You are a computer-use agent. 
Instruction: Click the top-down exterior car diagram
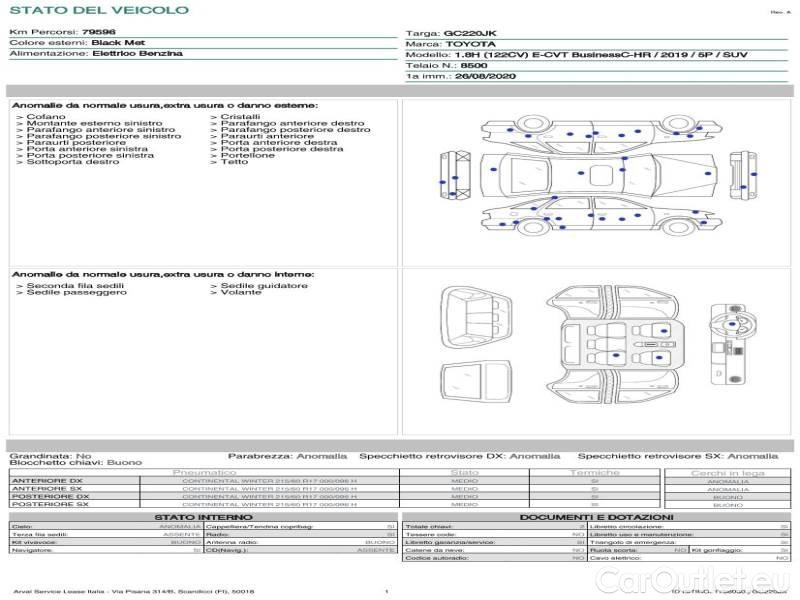(598, 176)
